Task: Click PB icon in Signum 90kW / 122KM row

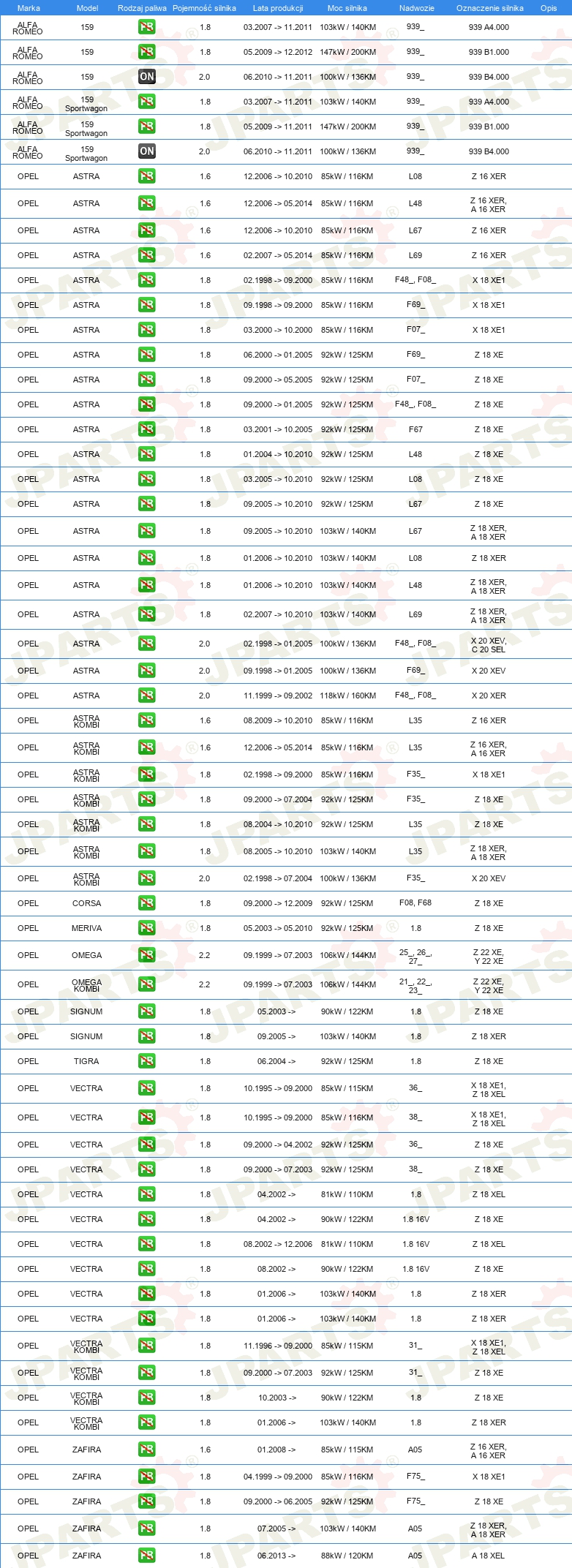Action: (147, 1011)
